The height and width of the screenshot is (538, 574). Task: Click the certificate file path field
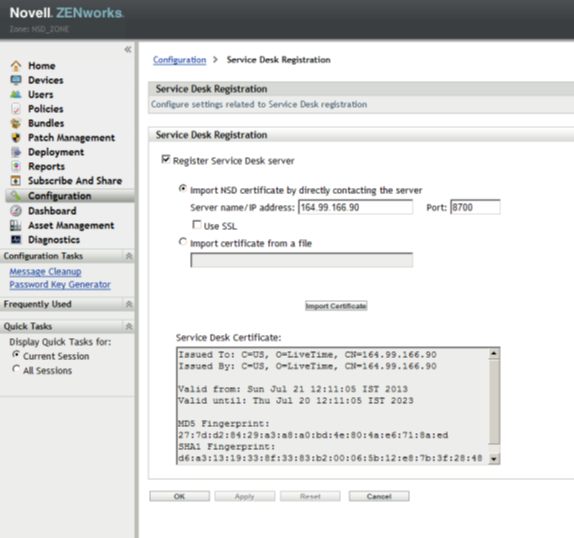[x=302, y=260]
